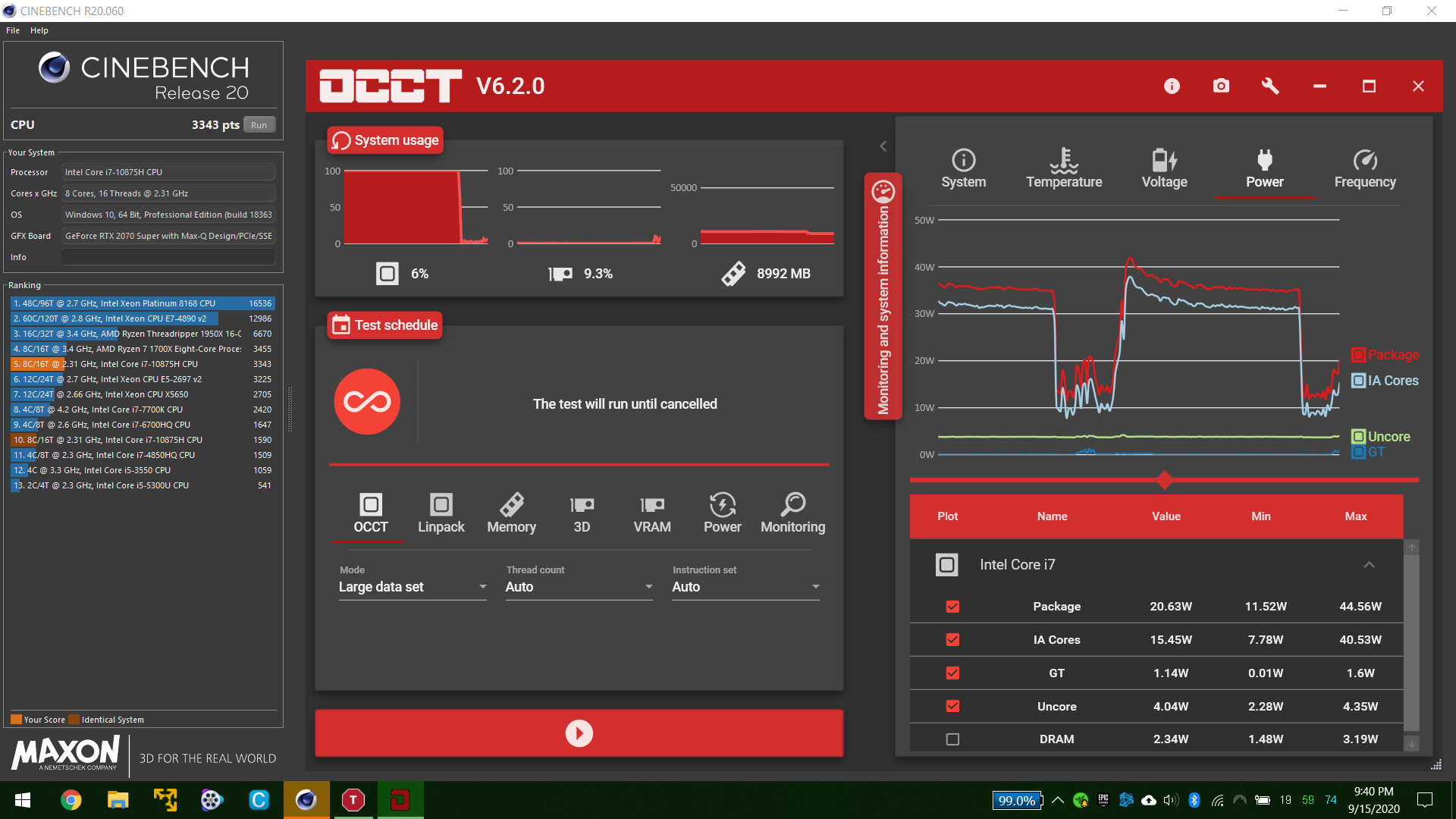Switch to OCCT taskbar icon
The width and height of the screenshot is (1456, 819).
pyautogui.click(x=400, y=800)
